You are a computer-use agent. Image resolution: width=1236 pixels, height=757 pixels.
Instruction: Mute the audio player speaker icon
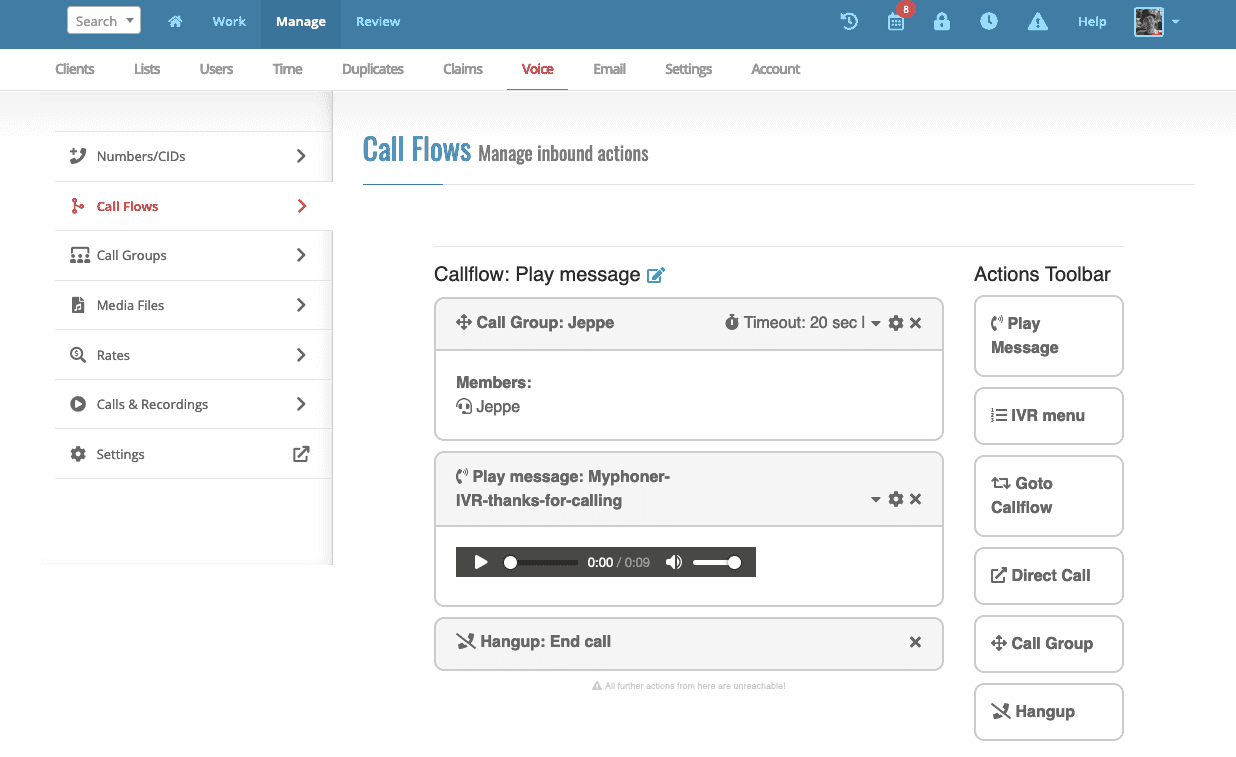point(674,562)
